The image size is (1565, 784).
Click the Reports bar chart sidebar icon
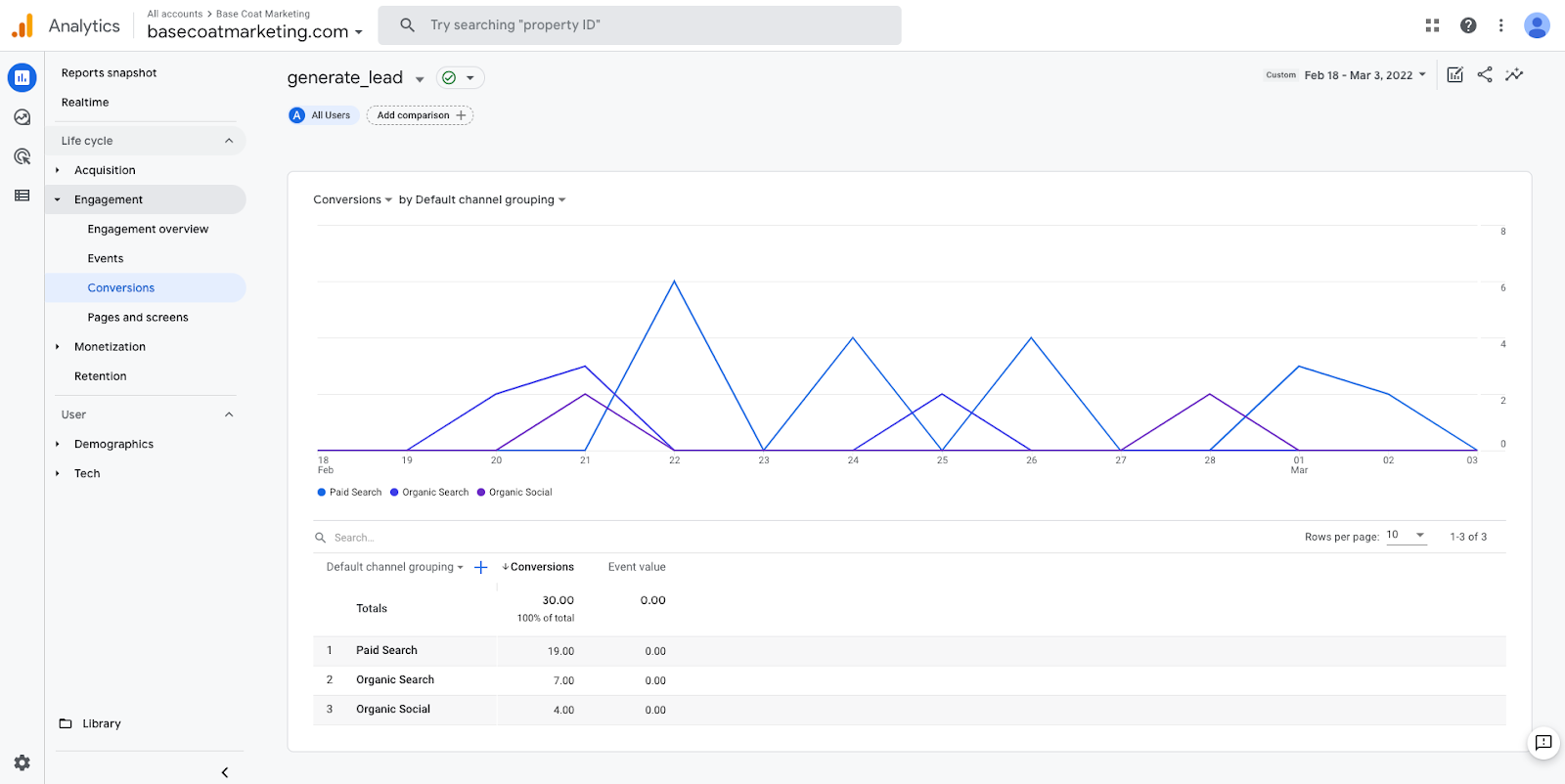(x=22, y=77)
